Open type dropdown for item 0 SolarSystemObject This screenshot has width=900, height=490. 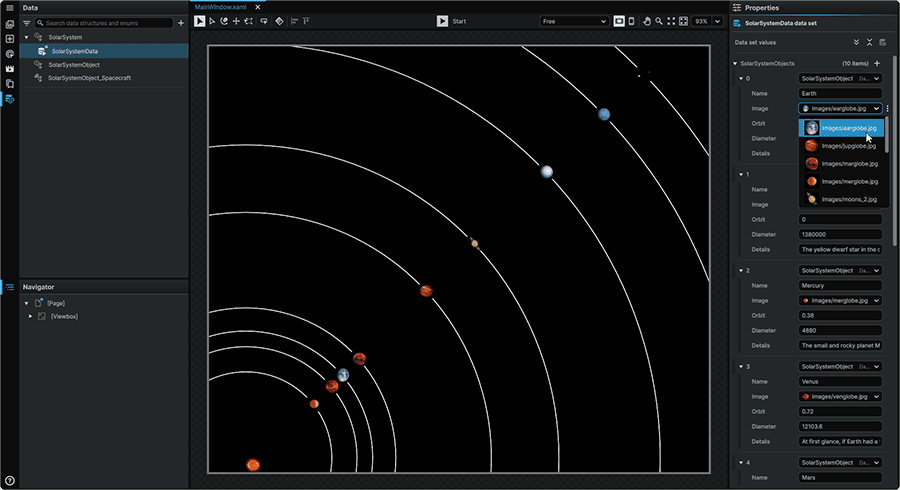coord(840,79)
